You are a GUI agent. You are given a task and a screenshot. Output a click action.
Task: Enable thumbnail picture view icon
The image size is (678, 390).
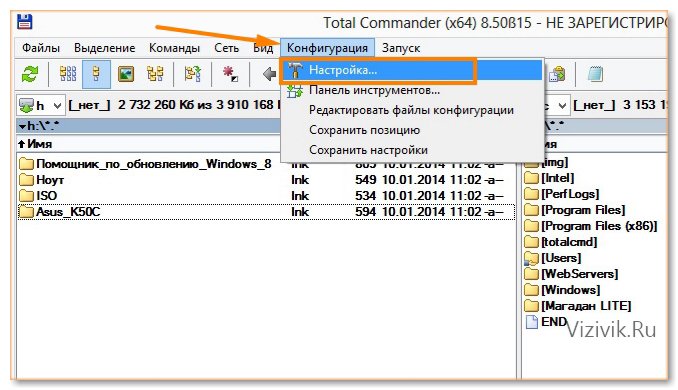[x=126, y=74]
